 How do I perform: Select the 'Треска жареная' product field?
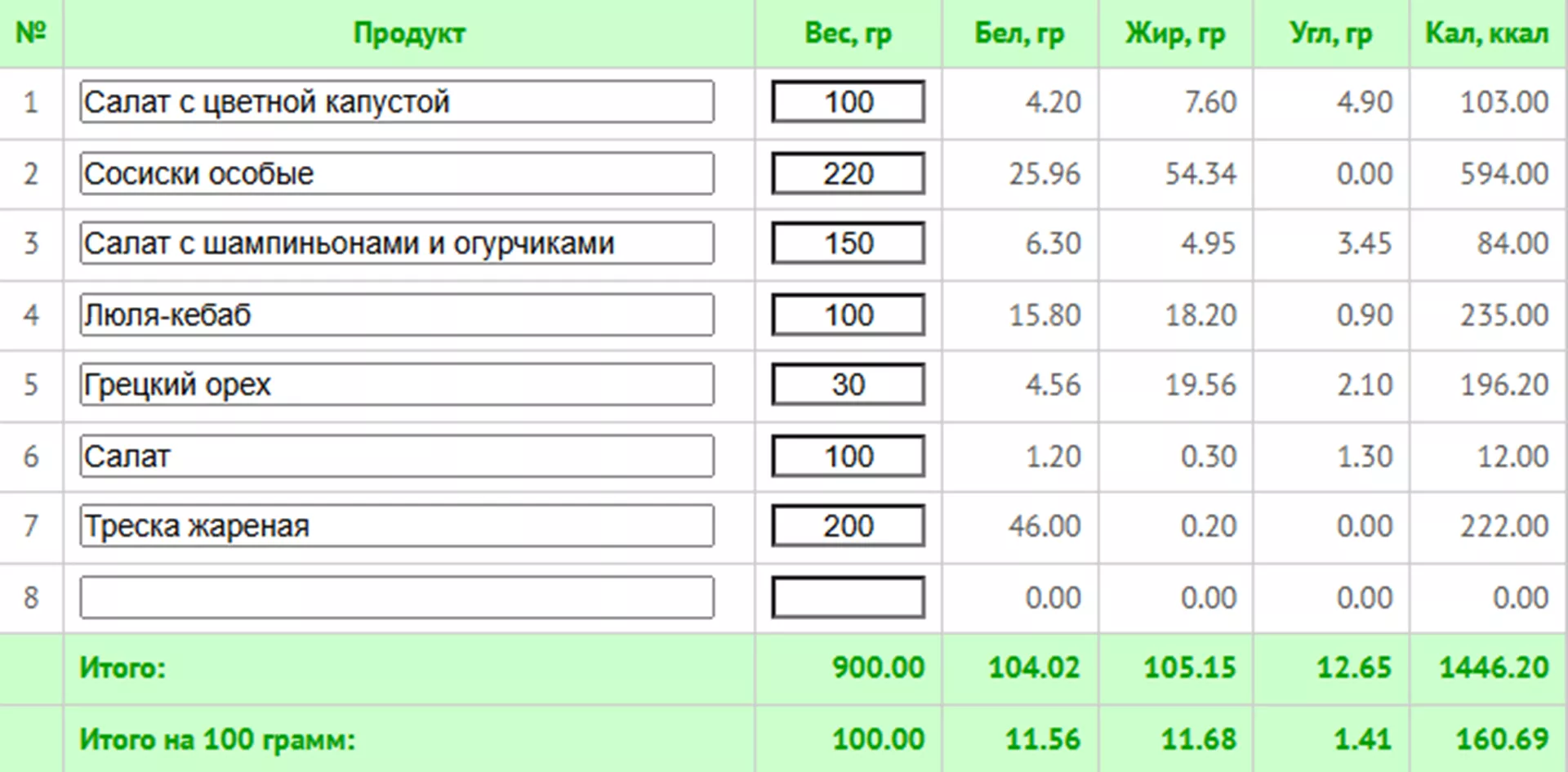pyautogui.click(x=397, y=526)
